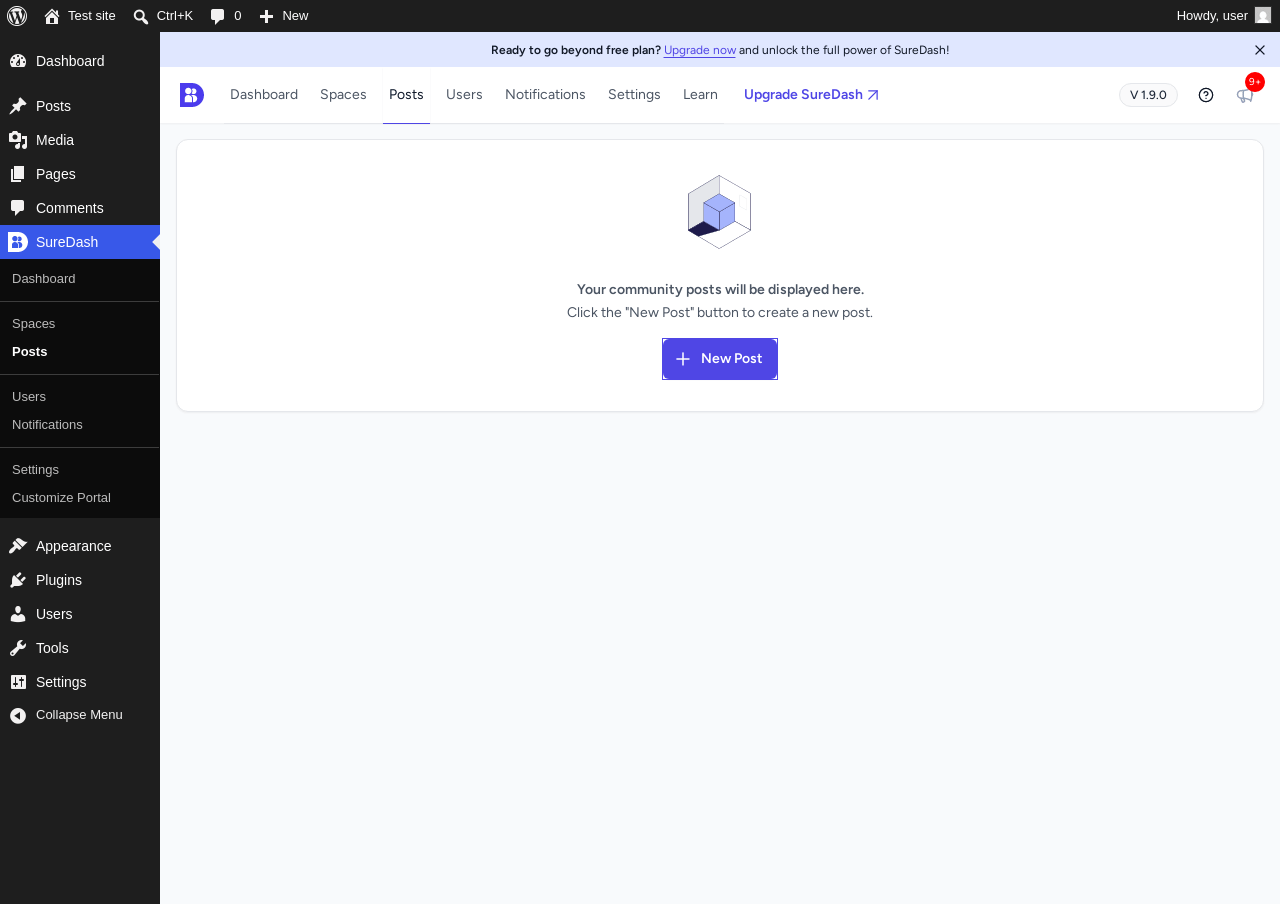
Task: Open the Plugins menu
Action: pos(80,580)
